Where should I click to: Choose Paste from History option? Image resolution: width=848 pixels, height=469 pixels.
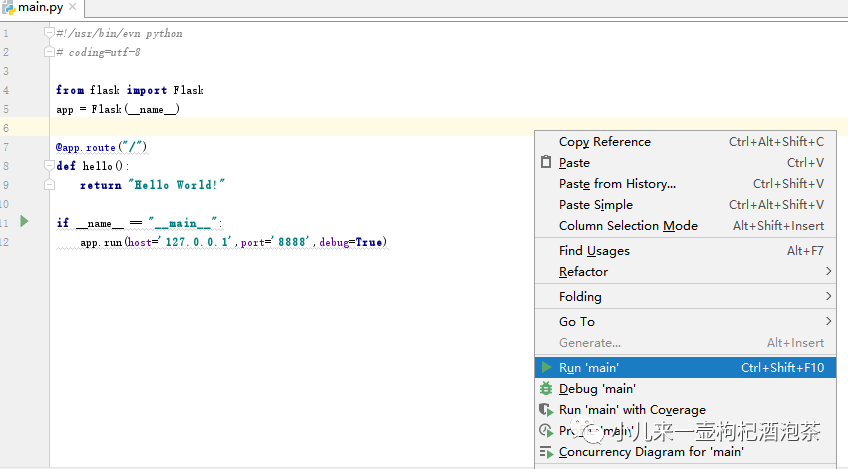(617, 184)
